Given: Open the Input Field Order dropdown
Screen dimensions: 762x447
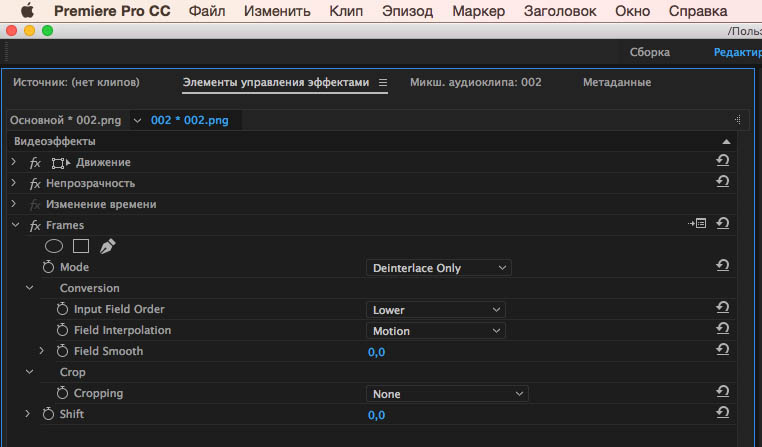Looking at the screenshot, I should pos(435,309).
